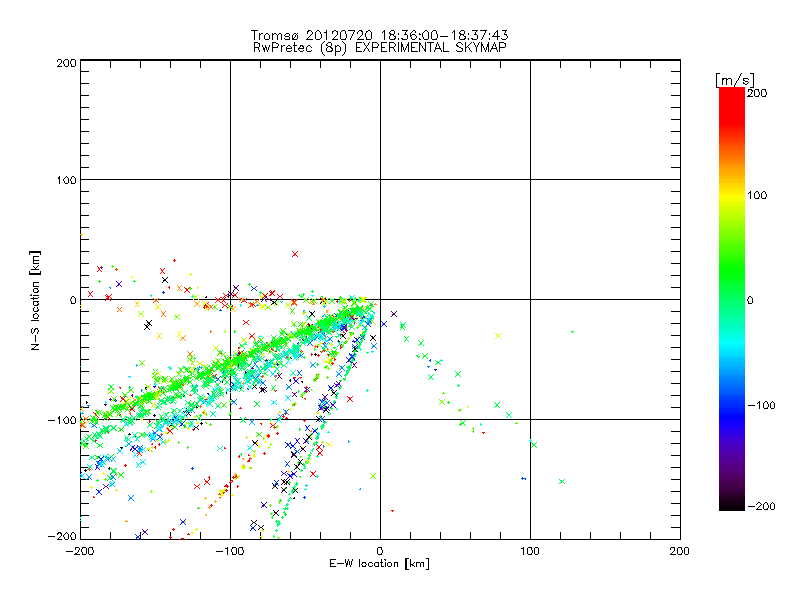Pick the yellow band of the velocity colorbar
This screenshot has width=800, height=600.
732,196
